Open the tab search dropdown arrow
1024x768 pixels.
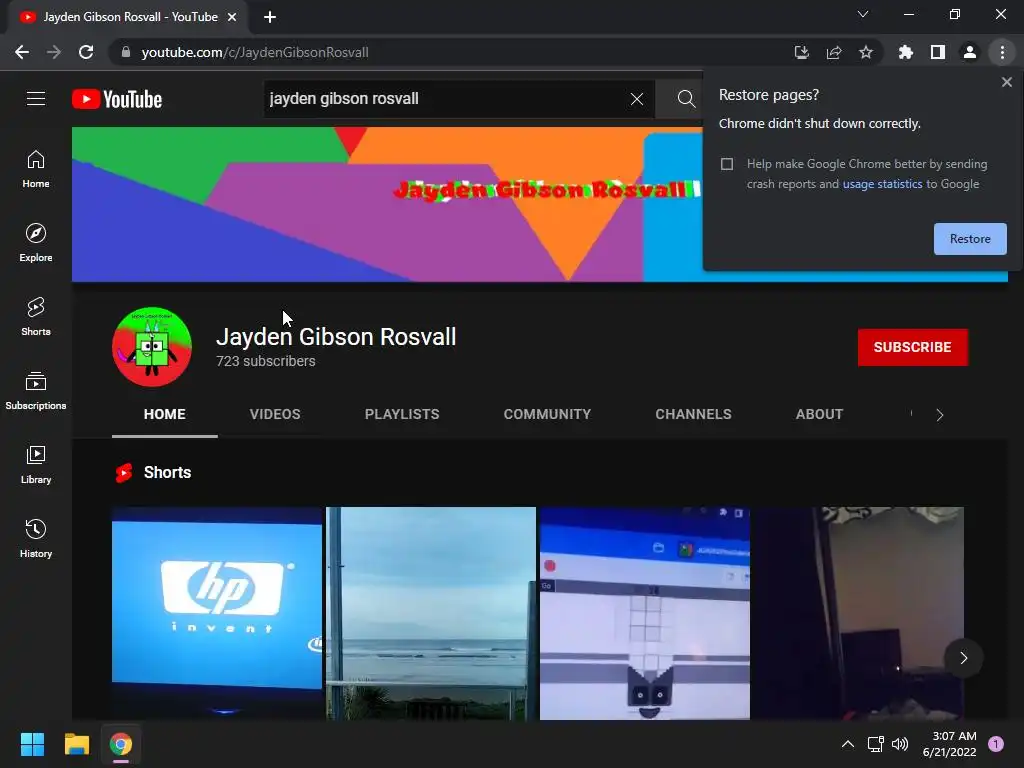pyautogui.click(x=863, y=14)
